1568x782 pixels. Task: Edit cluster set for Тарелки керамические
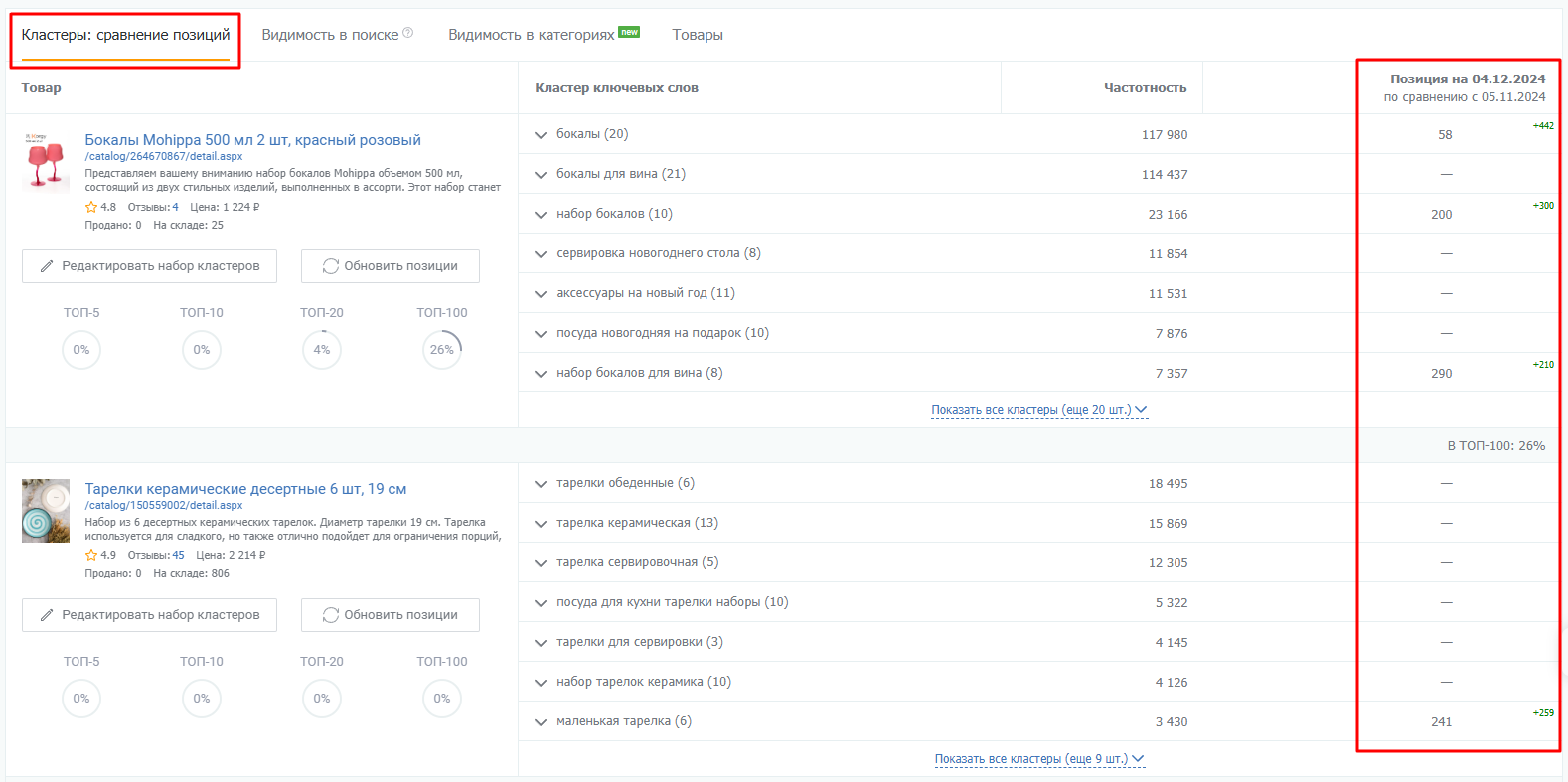click(x=149, y=615)
